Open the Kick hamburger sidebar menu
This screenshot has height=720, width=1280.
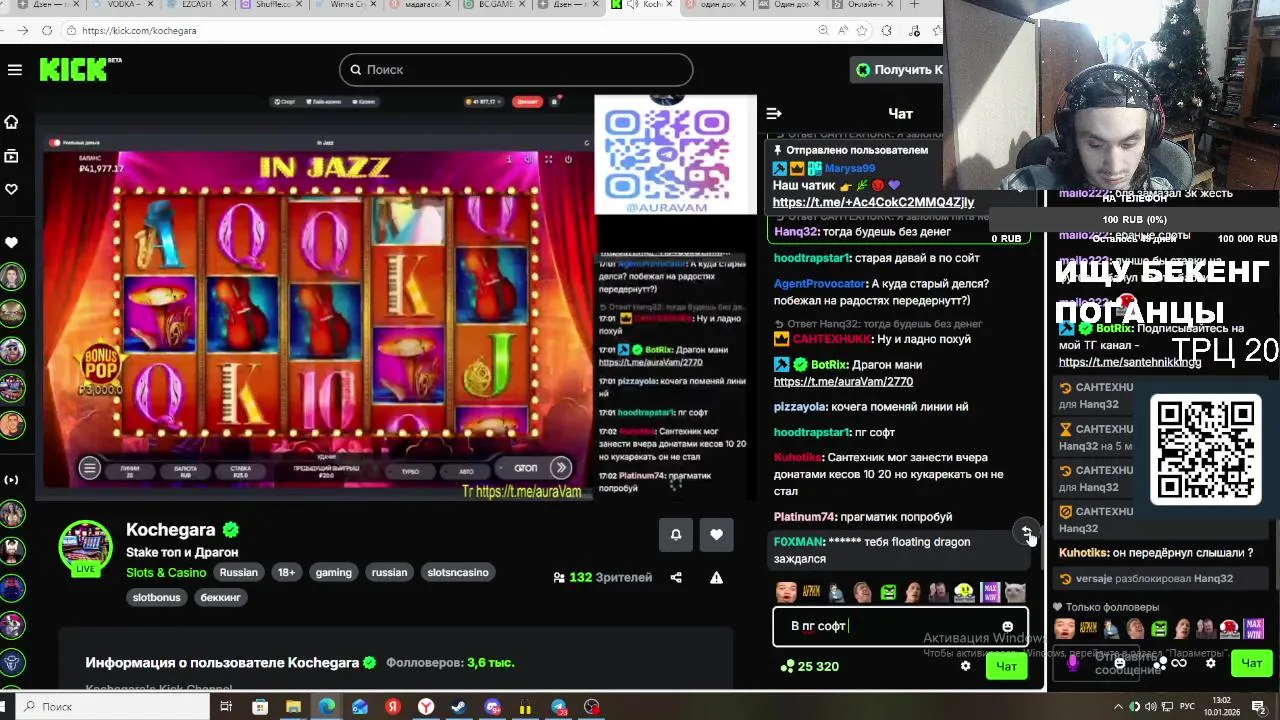pyautogui.click(x=14, y=69)
